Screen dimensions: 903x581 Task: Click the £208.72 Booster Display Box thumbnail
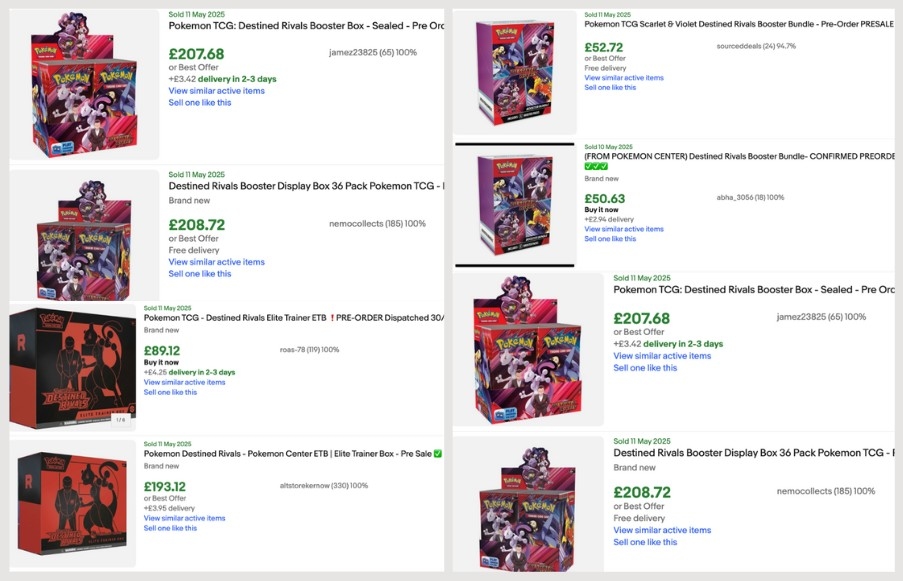[85, 235]
